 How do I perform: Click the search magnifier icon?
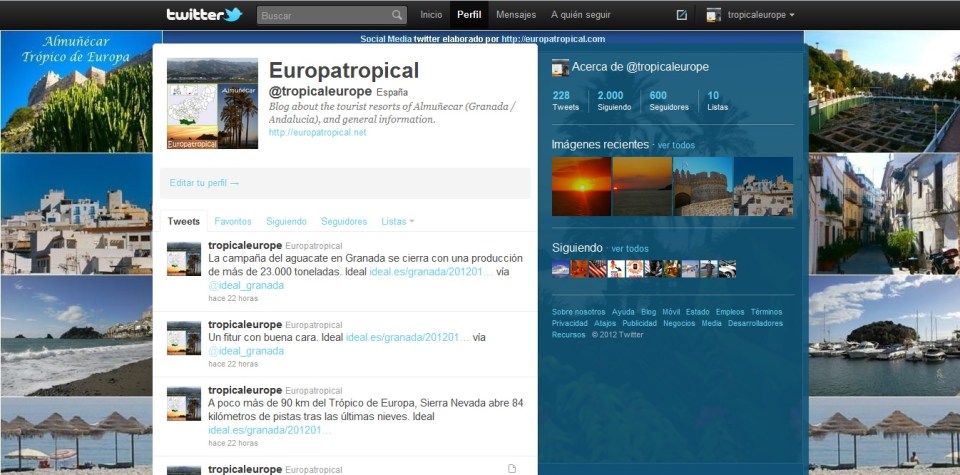coord(397,15)
